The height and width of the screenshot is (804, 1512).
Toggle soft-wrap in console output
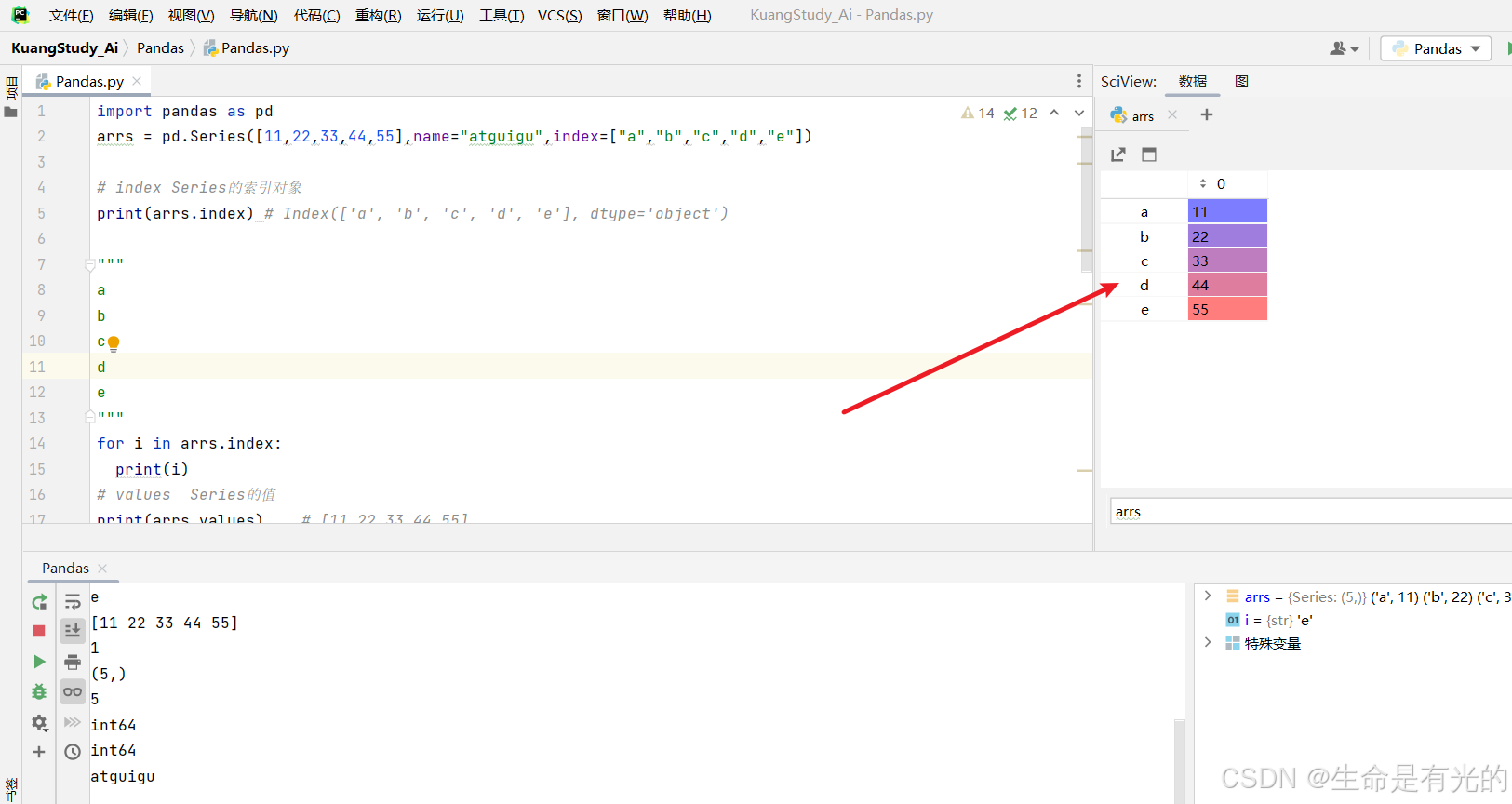tap(73, 602)
